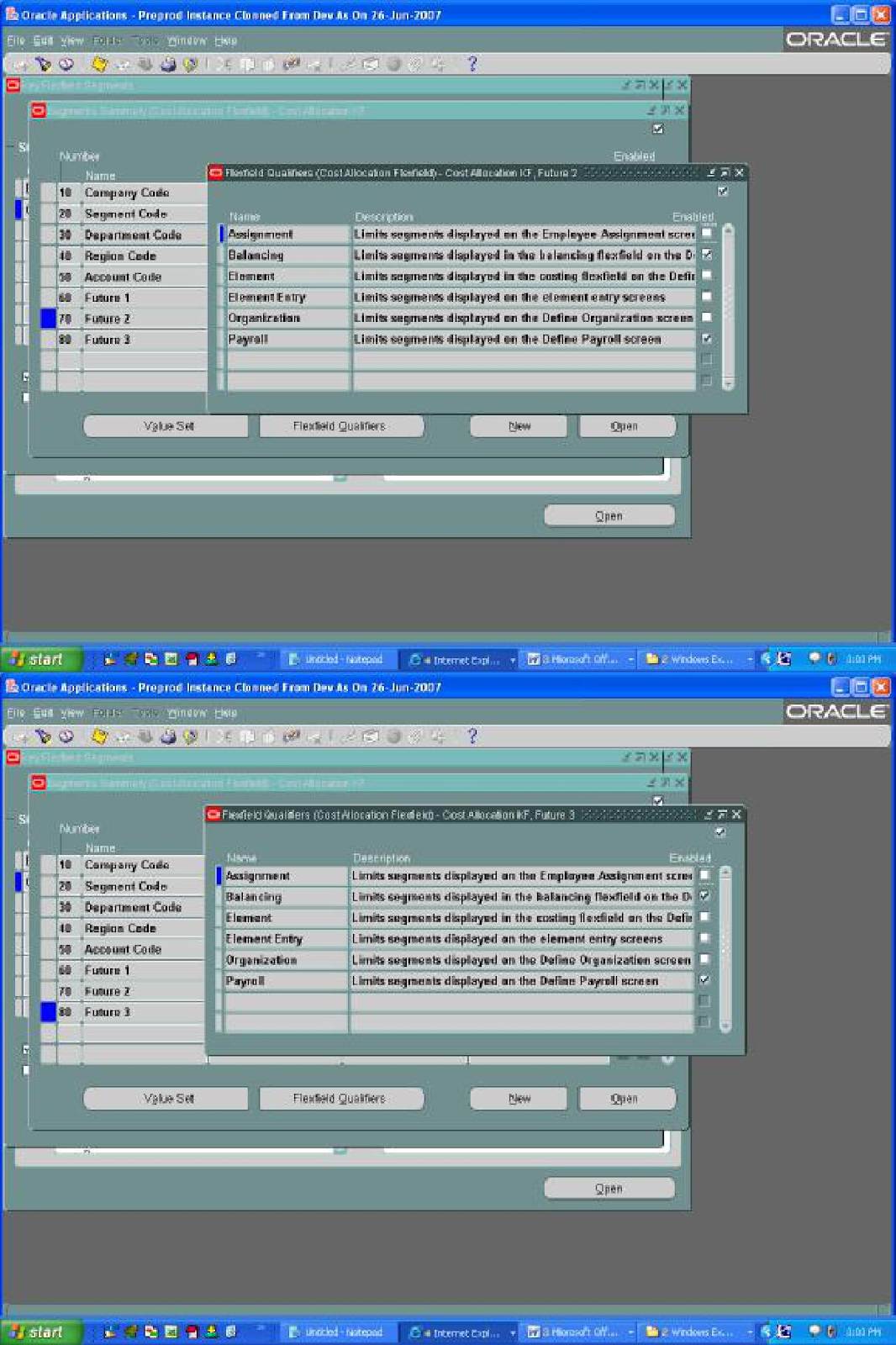Click the Cut scissors icon in top Oracle toolbar
The image size is (896, 1345).
tap(224, 64)
